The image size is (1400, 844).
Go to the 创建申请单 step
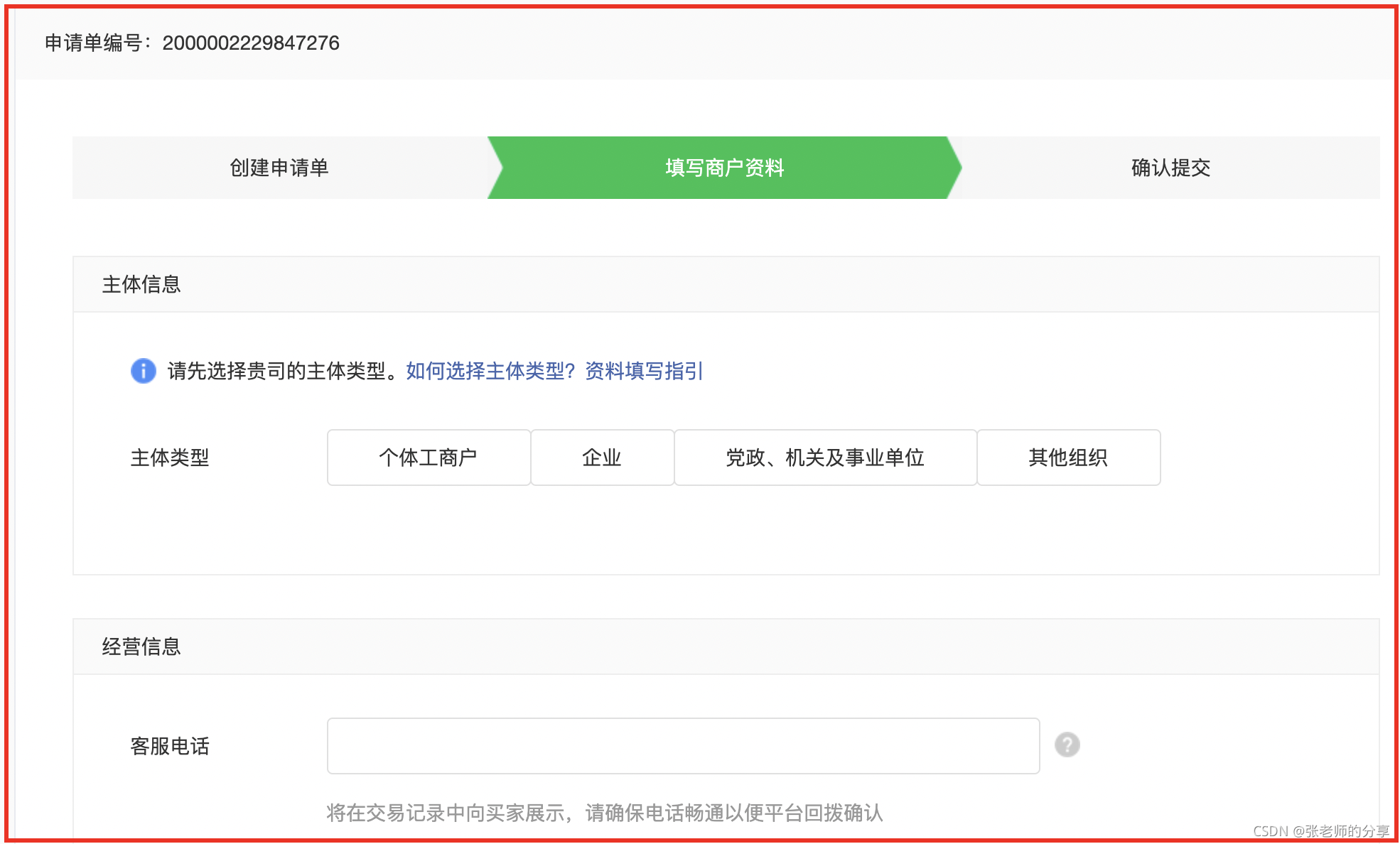click(279, 168)
